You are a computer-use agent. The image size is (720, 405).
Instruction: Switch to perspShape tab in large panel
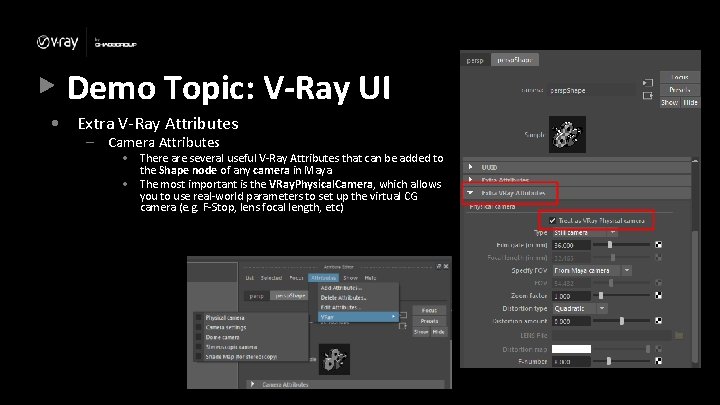(x=515, y=60)
